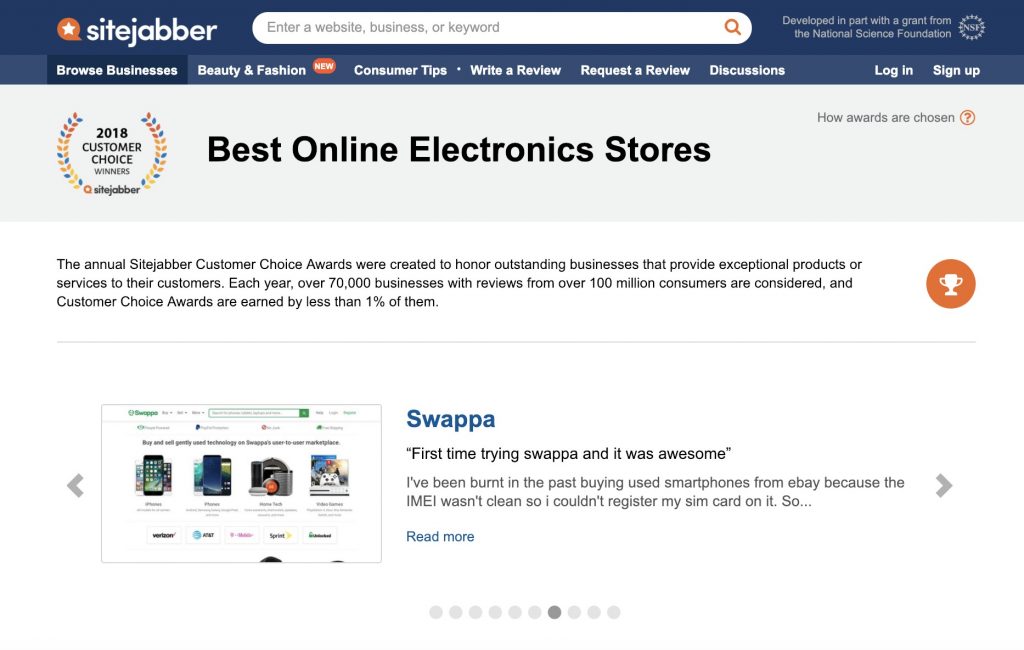Select the active seventh carousel dot

(554, 612)
